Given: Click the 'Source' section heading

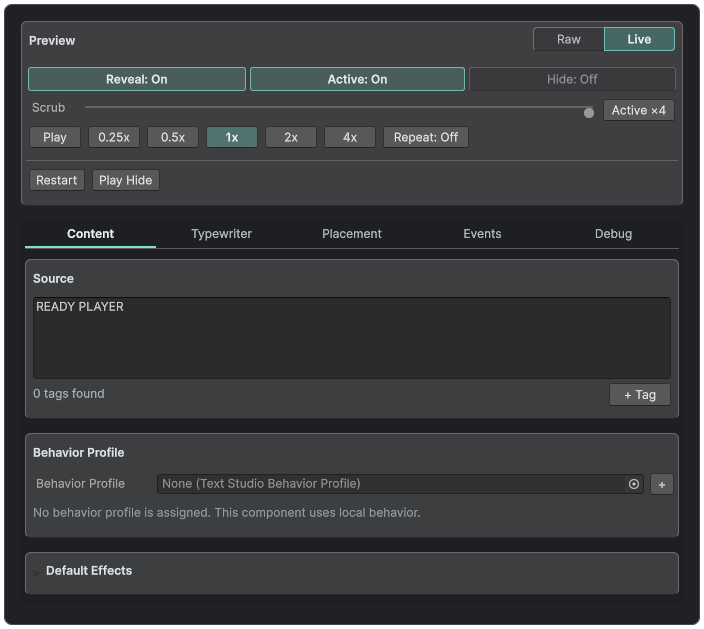Looking at the screenshot, I should click(53, 279).
